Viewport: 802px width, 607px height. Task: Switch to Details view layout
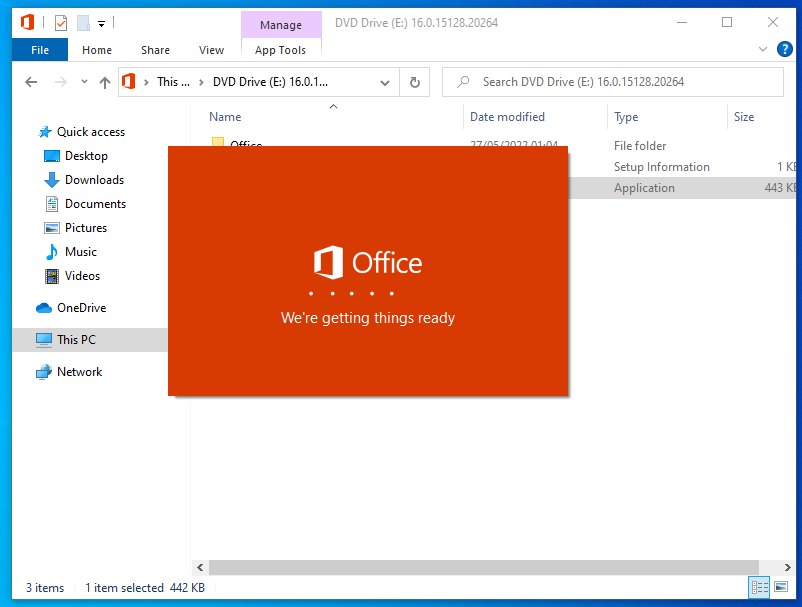click(759, 587)
